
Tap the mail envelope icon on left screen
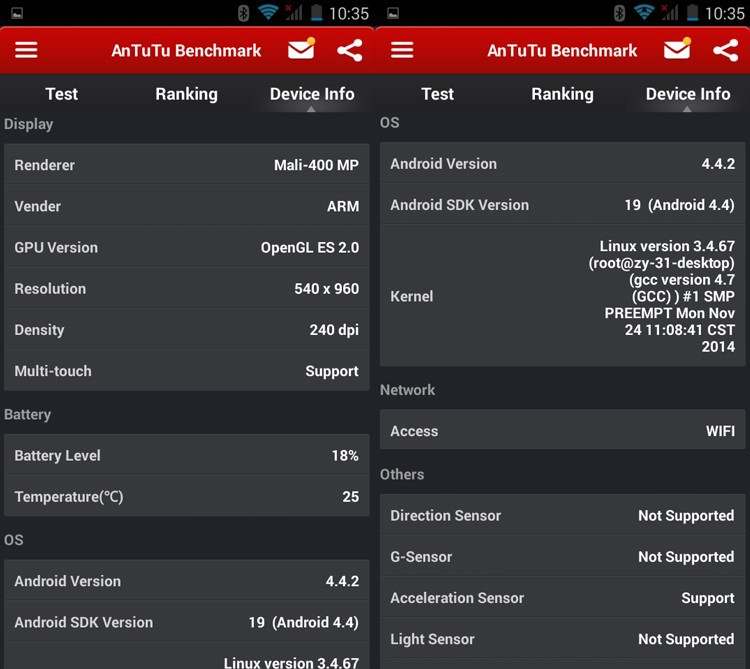click(301, 50)
